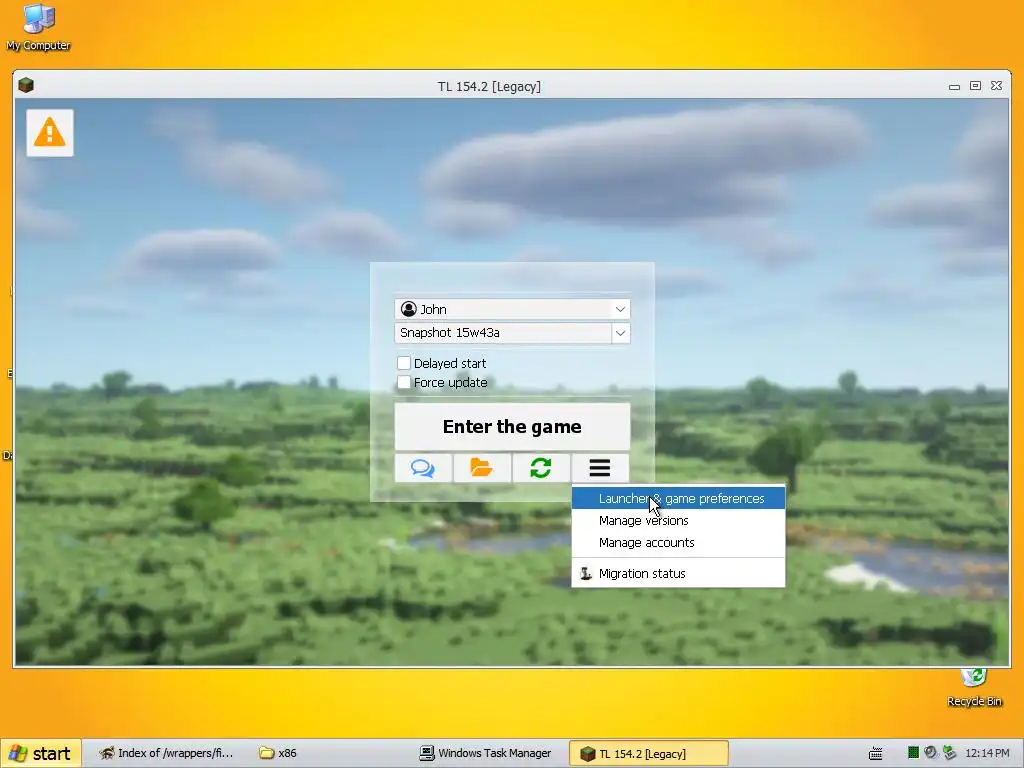This screenshot has height=768, width=1024.
Task: Close the TL launcher window
Action: 997,86
